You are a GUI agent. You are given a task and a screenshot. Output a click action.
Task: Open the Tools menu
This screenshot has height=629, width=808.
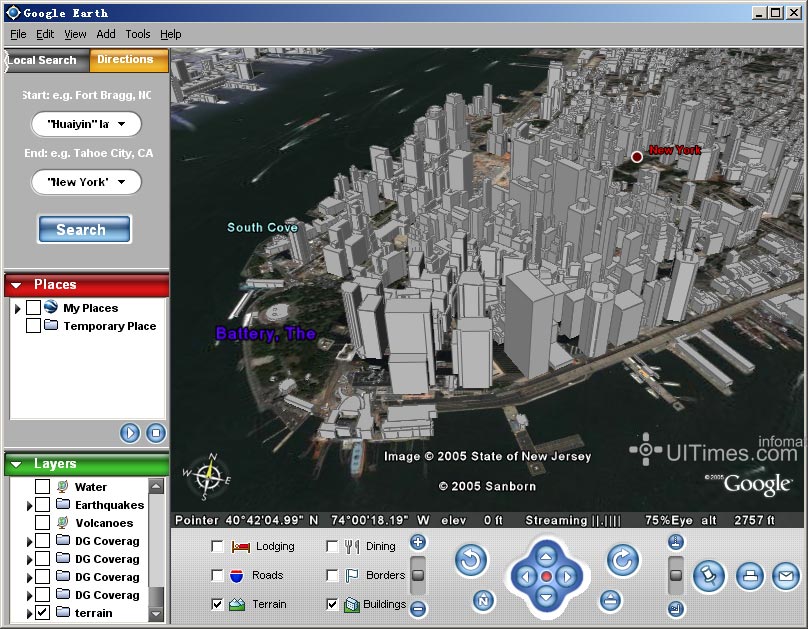click(138, 34)
